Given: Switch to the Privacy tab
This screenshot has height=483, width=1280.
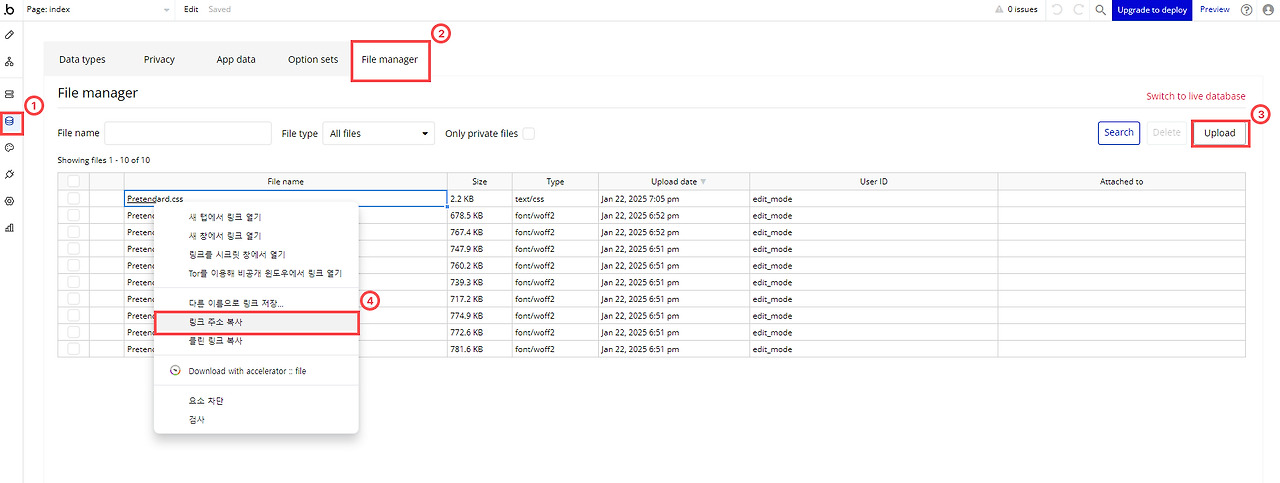Looking at the screenshot, I should pyautogui.click(x=159, y=59).
